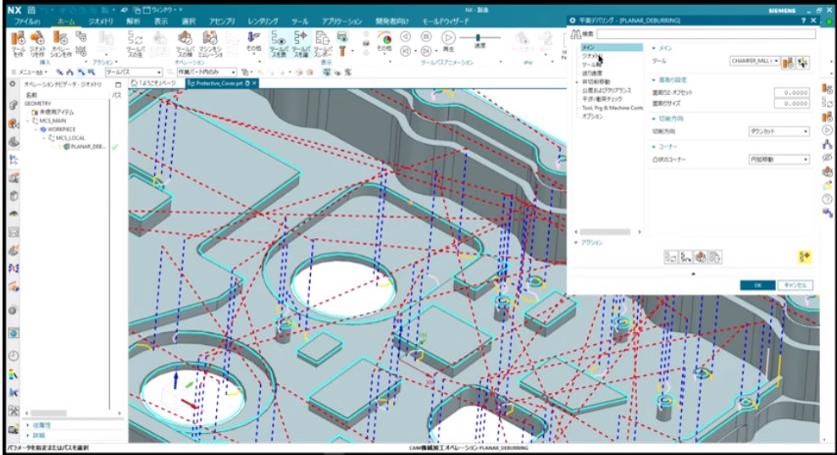The width and height of the screenshot is (837, 455).
Task: Click the chamfer size value field
Action: pyautogui.click(x=792, y=104)
